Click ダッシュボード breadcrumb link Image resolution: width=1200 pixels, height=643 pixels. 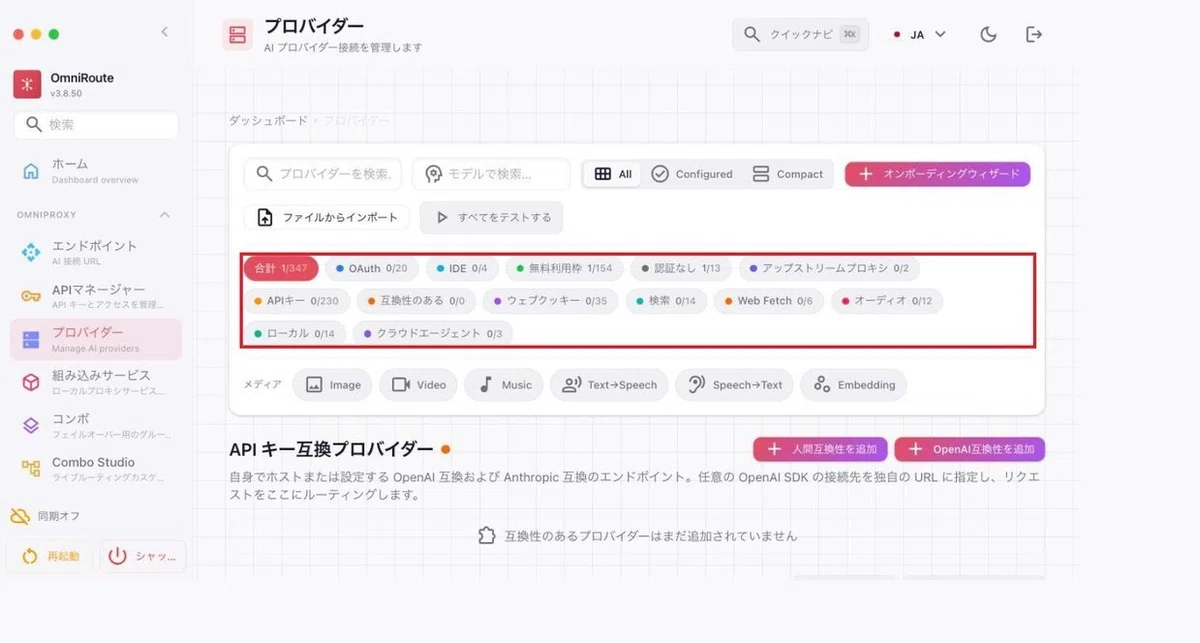point(268,120)
